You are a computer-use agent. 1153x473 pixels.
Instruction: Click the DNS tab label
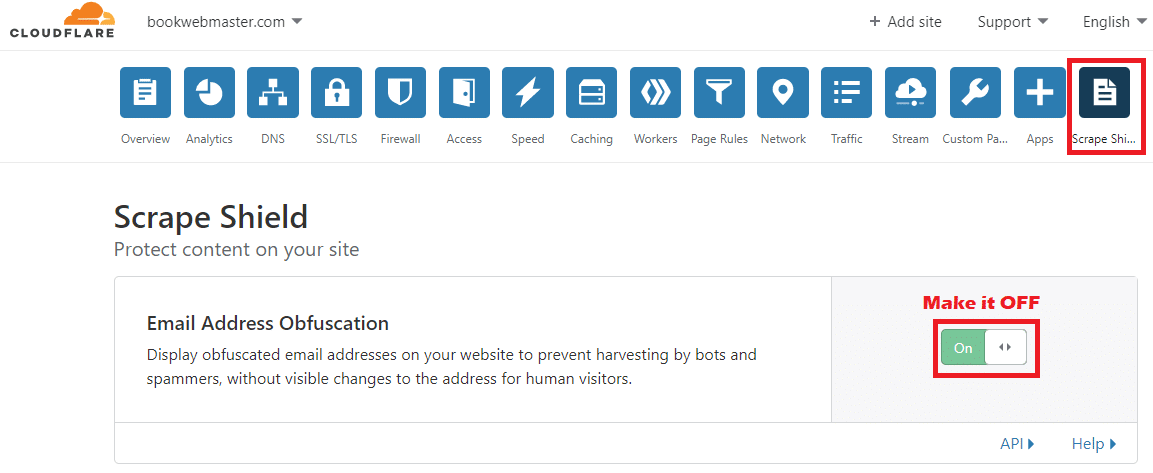coord(273,139)
